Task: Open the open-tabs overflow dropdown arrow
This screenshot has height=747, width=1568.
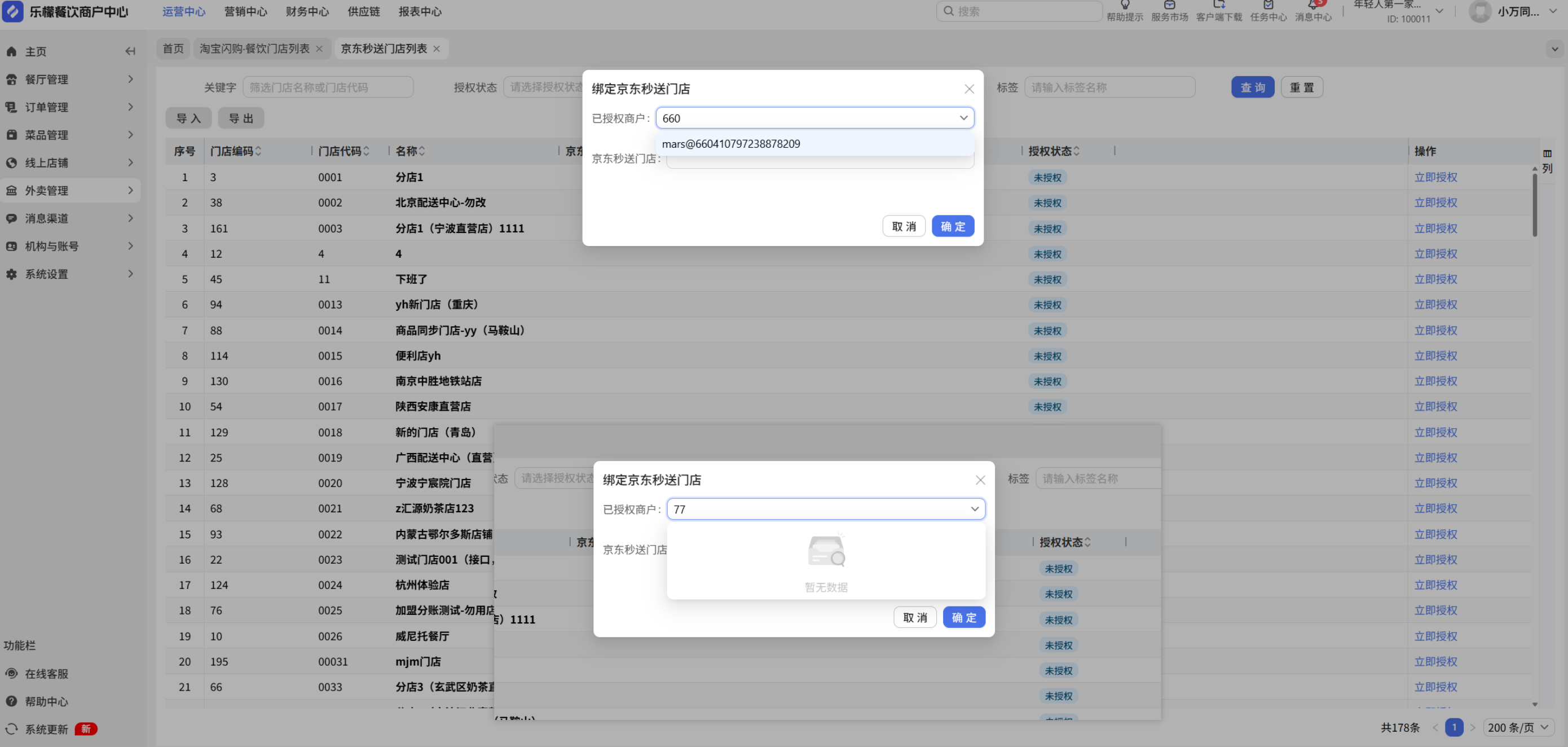Action: pos(1554,49)
